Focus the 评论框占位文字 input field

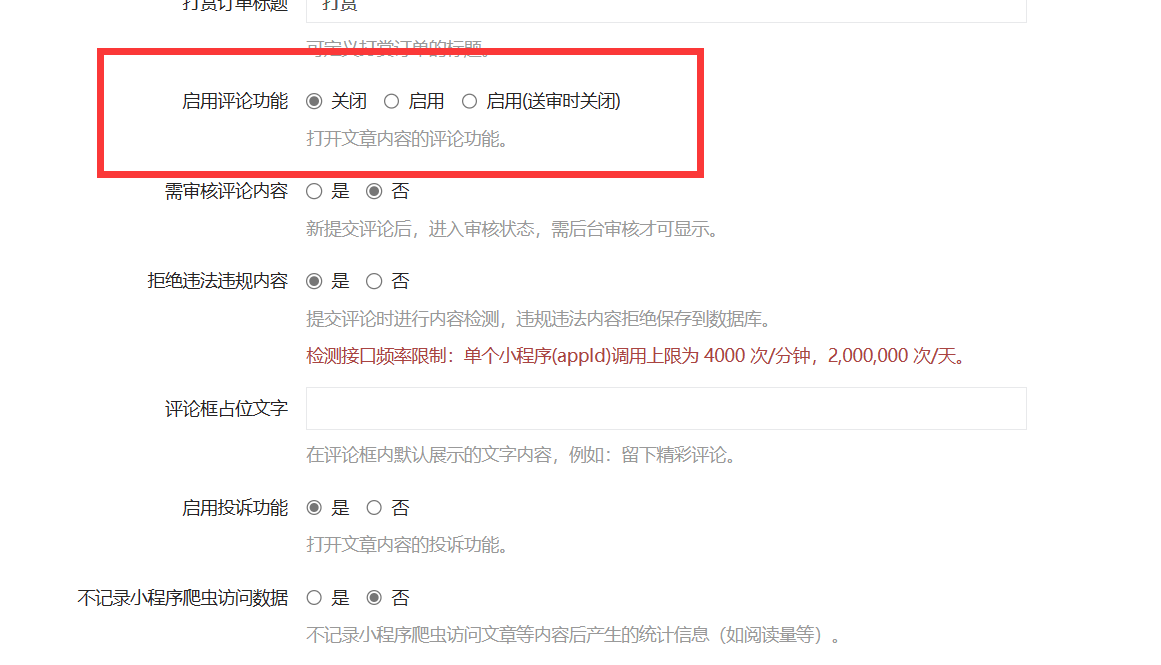(x=666, y=408)
